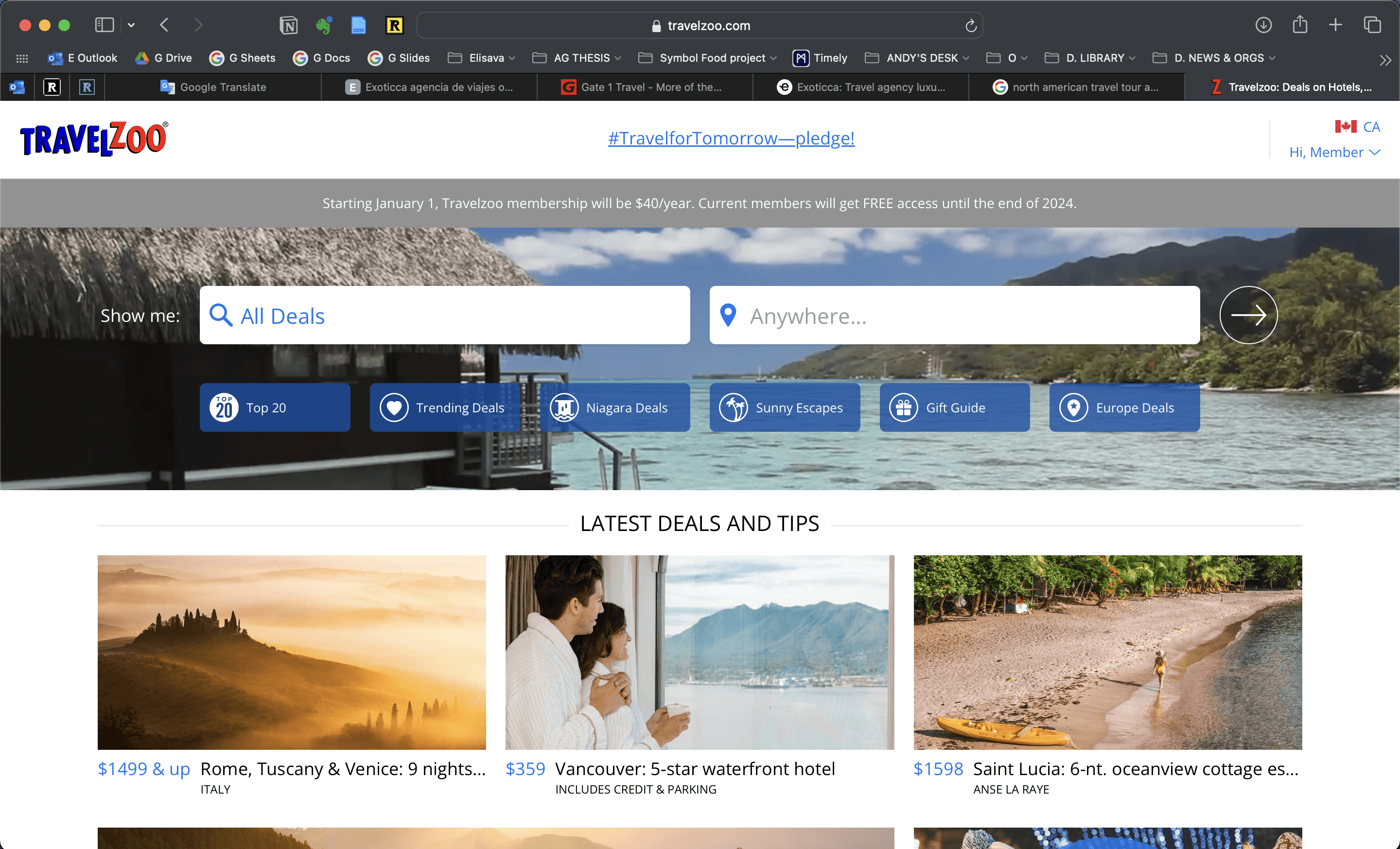1400x849 pixels.
Task: Click the search magnifier icon in All Deals
Action: 221,315
